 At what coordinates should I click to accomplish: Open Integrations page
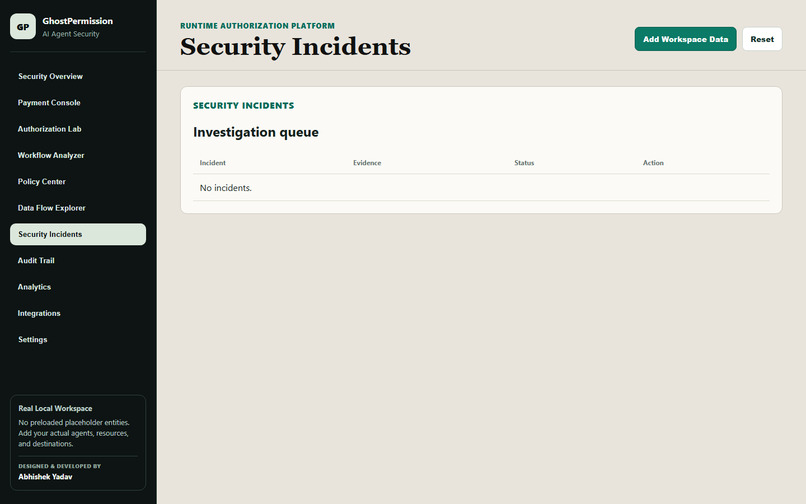[78, 313]
